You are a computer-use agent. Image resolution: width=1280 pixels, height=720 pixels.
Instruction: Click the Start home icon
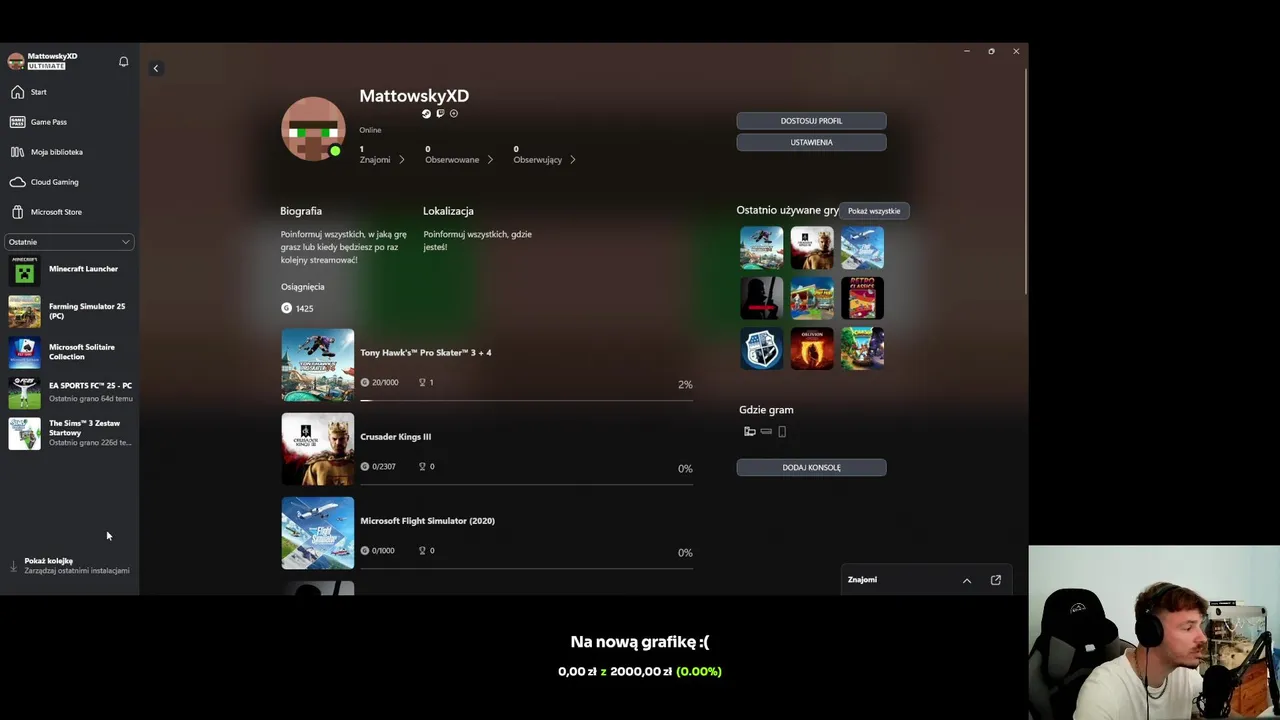pos(17,92)
